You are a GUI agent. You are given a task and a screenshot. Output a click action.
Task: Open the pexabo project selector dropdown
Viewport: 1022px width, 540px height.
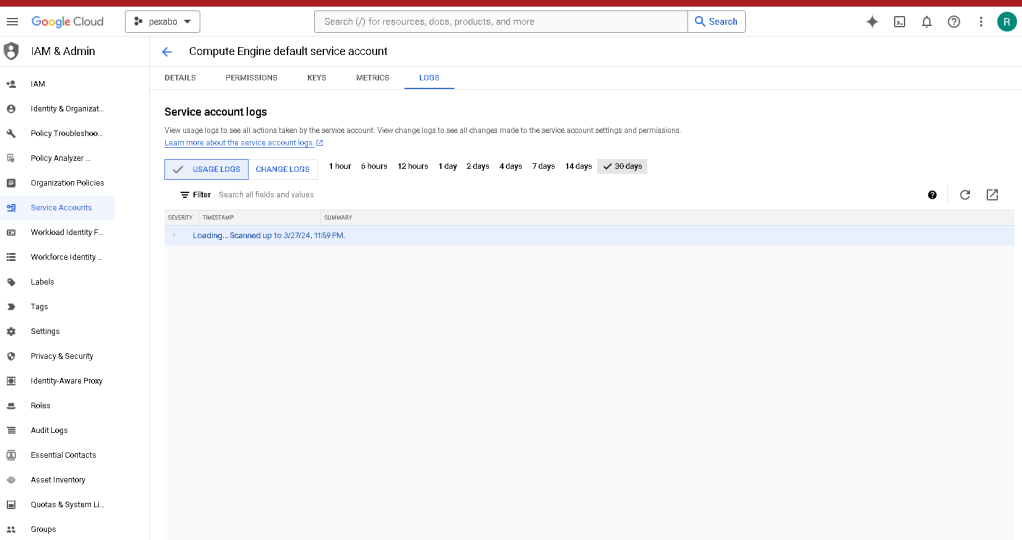click(x=162, y=22)
